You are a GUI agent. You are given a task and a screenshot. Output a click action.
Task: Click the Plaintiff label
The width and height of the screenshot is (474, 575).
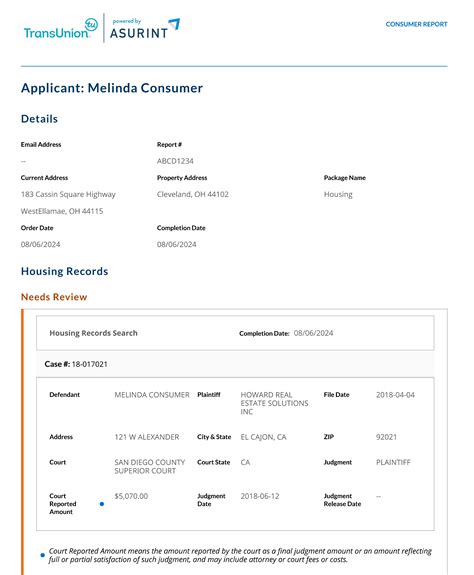click(209, 395)
